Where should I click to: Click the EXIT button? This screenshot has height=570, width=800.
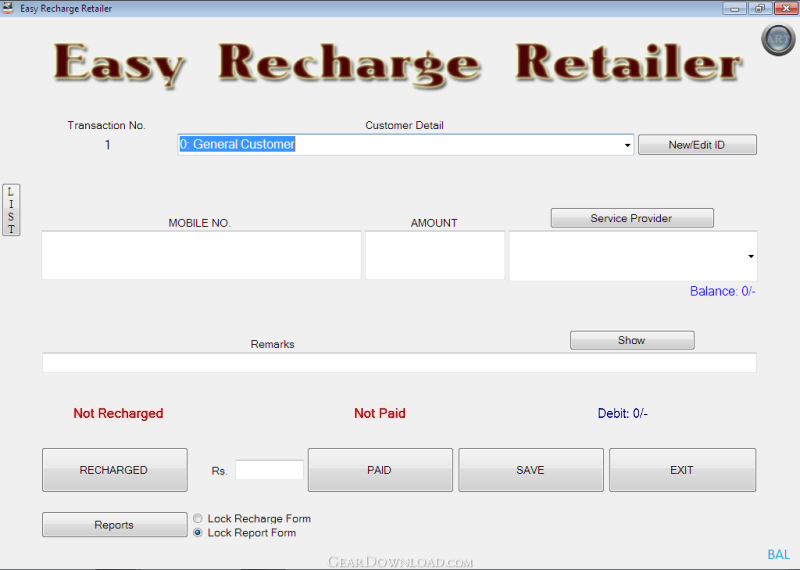(x=682, y=470)
